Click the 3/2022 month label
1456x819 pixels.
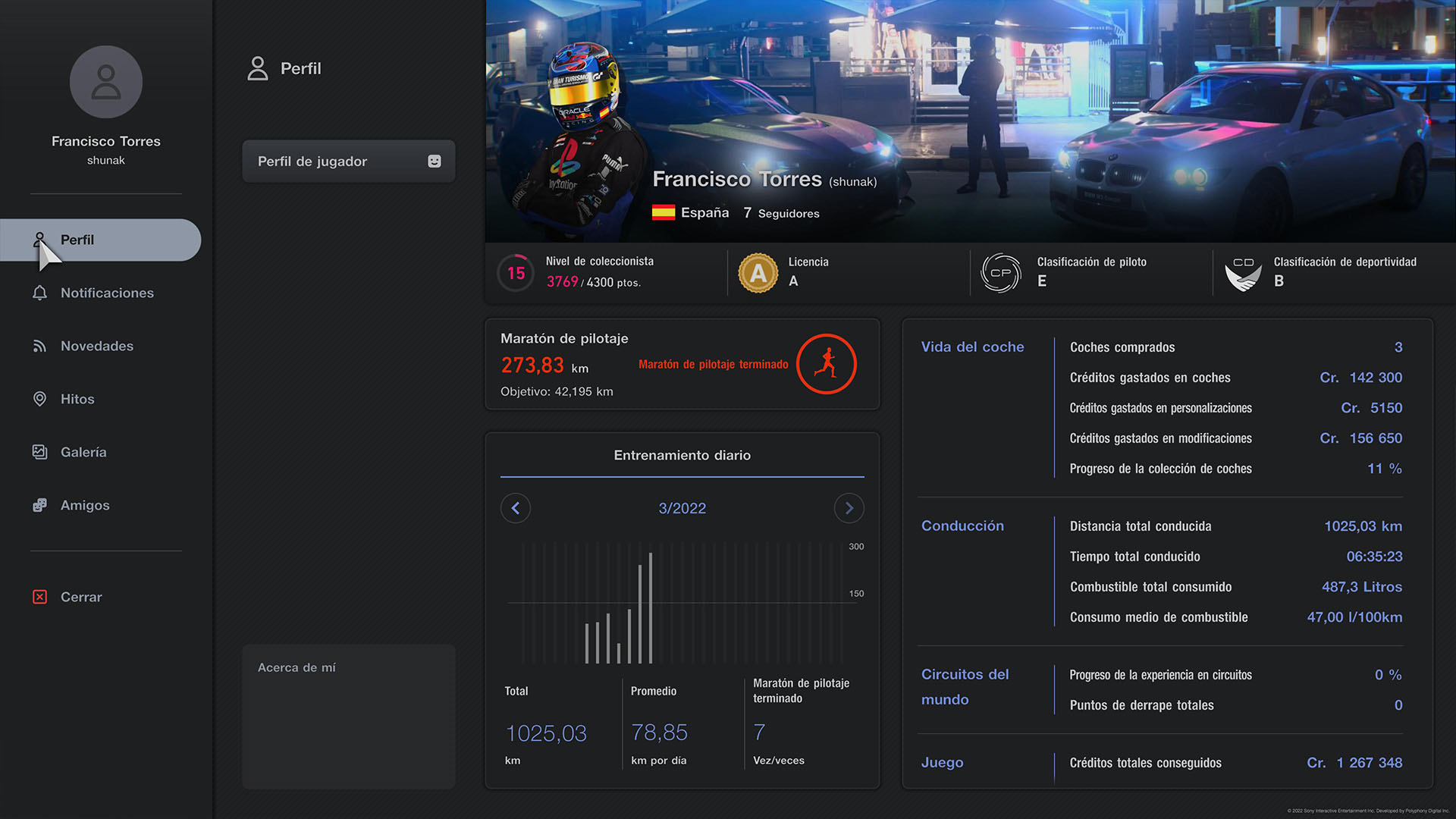(682, 508)
